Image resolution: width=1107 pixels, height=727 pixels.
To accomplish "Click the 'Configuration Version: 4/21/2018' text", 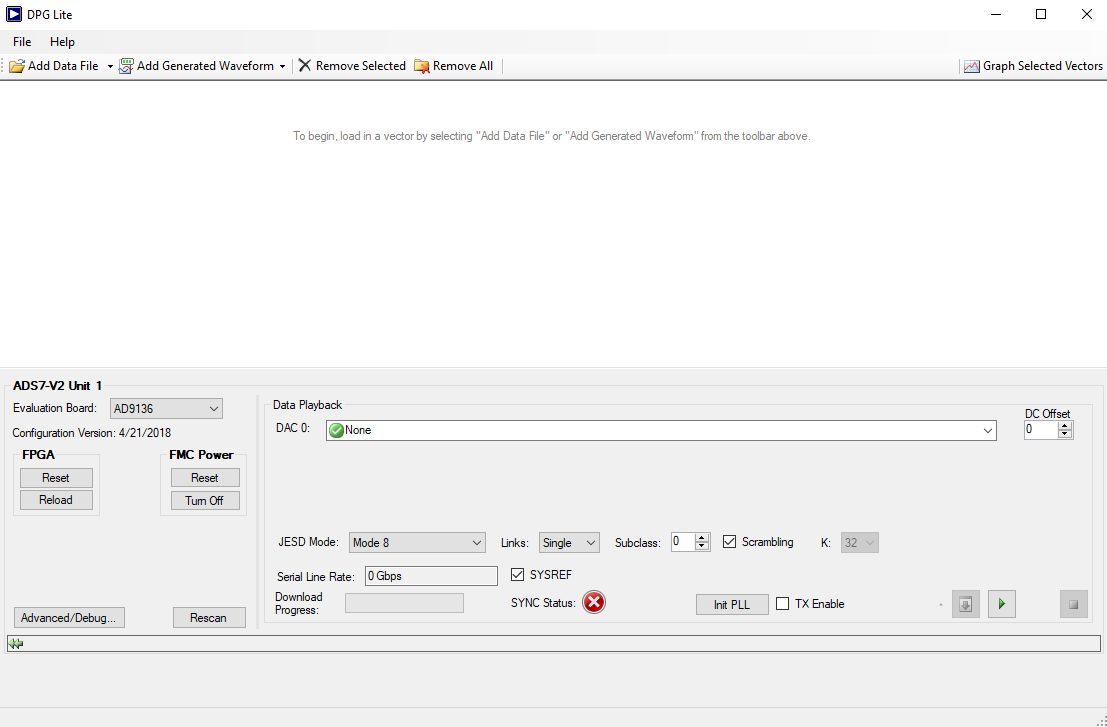I will (x=92, y=433).
